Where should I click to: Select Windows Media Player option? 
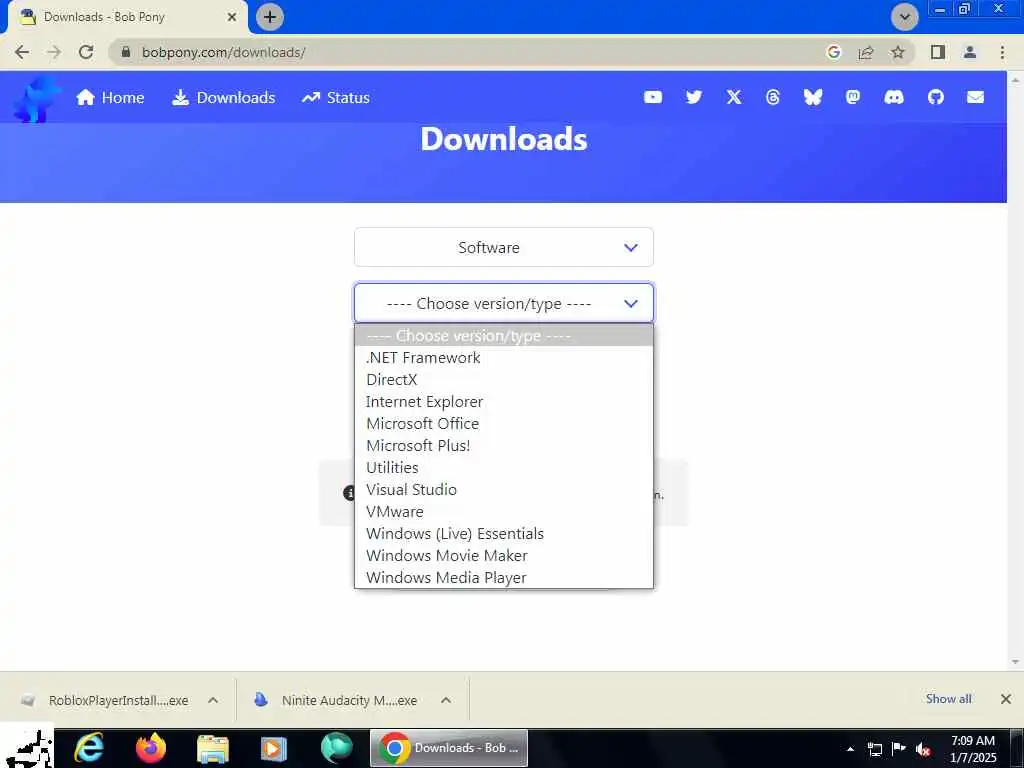tap(504, 577)
